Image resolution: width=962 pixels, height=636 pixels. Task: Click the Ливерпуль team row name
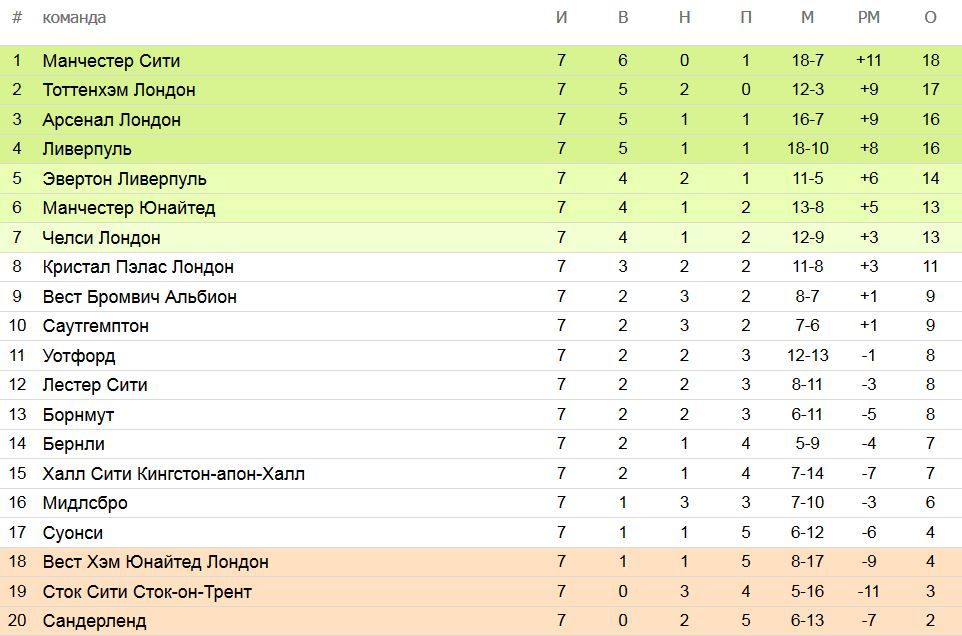pyautogui.click(x=87, y=149)
